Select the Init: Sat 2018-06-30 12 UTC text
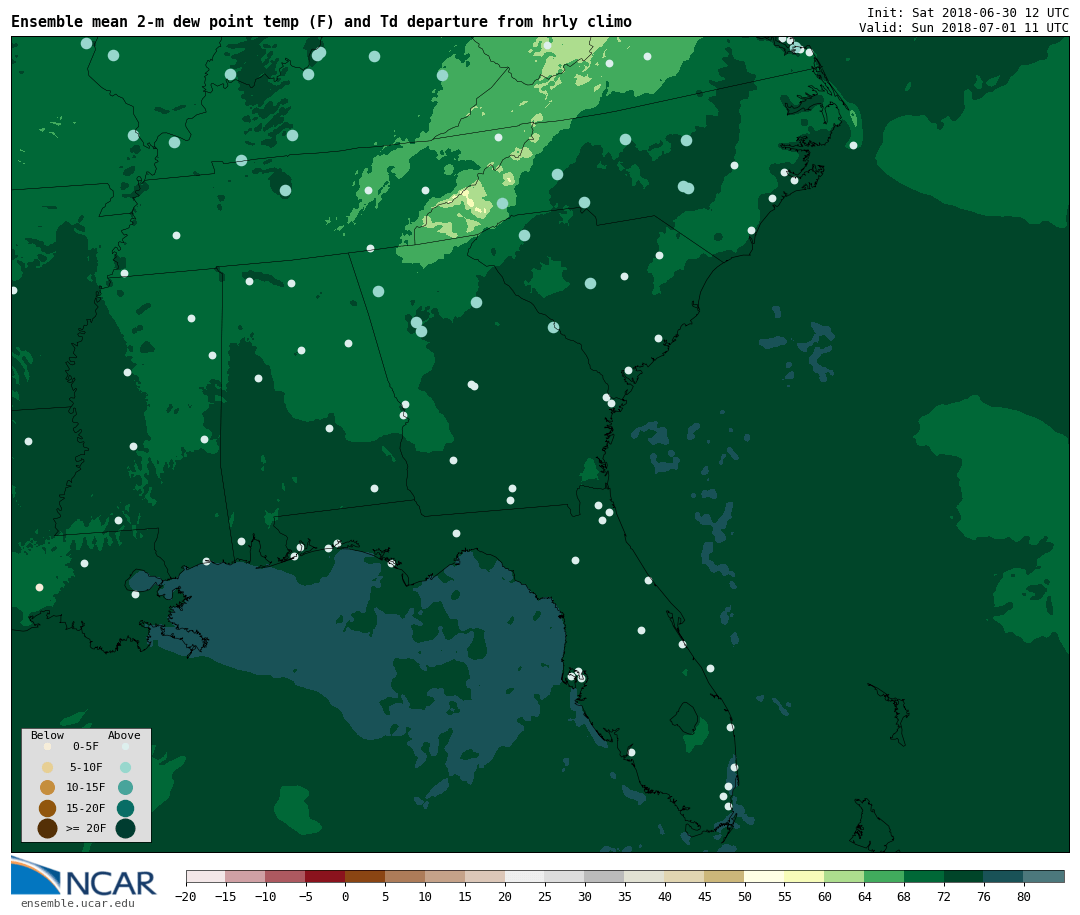 968,12
